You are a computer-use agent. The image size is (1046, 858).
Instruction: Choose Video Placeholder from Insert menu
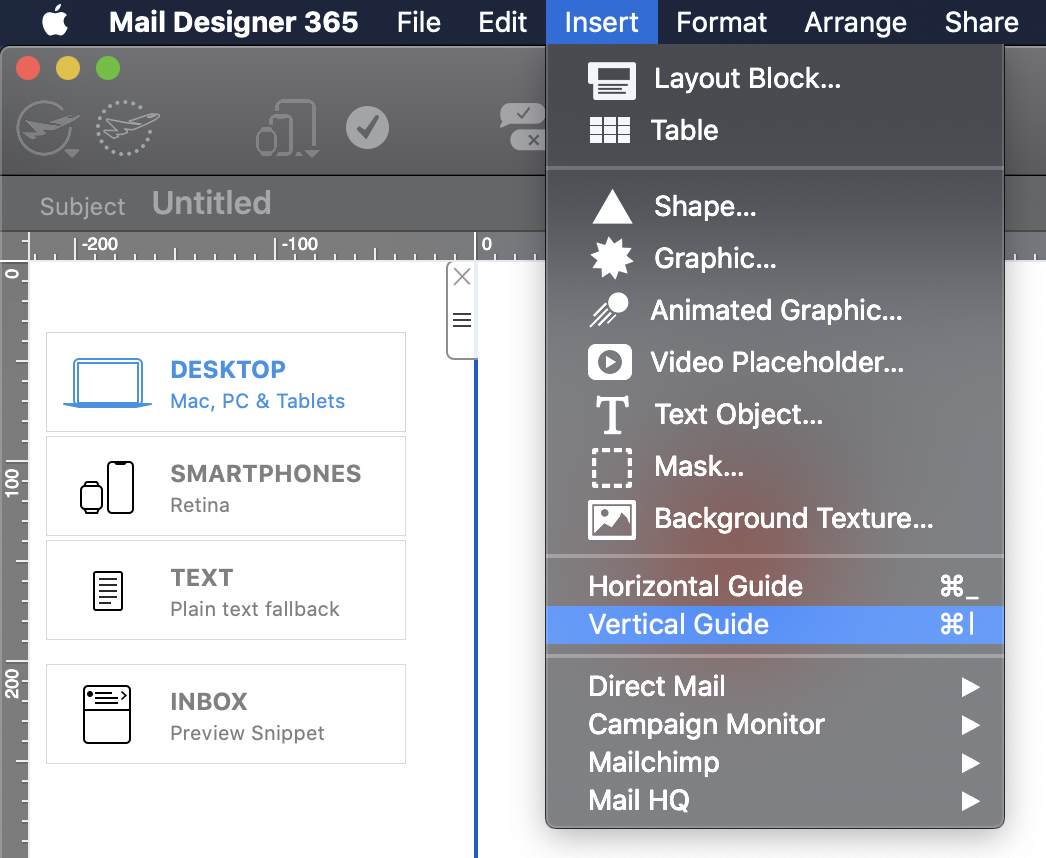[774, 362]
